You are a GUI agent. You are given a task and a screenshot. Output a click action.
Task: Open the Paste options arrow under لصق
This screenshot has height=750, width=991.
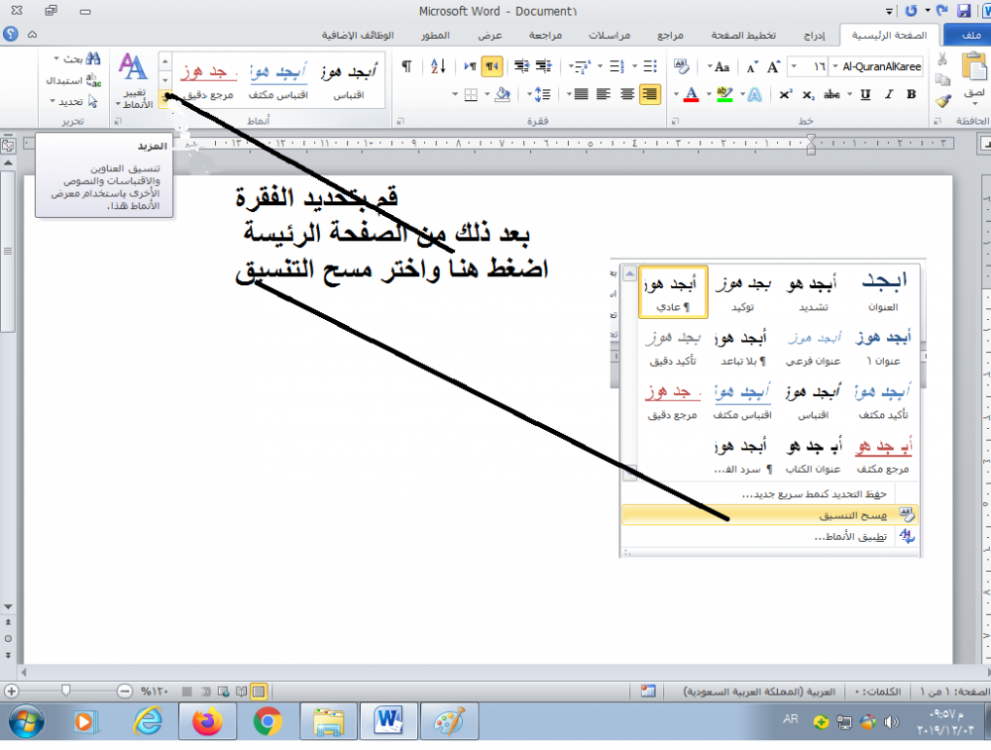(974, 104)
